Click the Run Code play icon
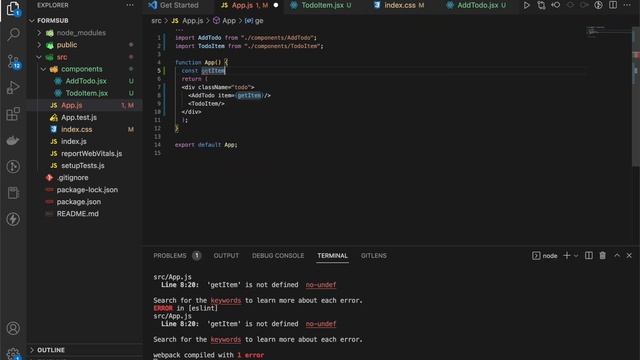The width and height of the screenshot is (640, 360). pos(527,5)
